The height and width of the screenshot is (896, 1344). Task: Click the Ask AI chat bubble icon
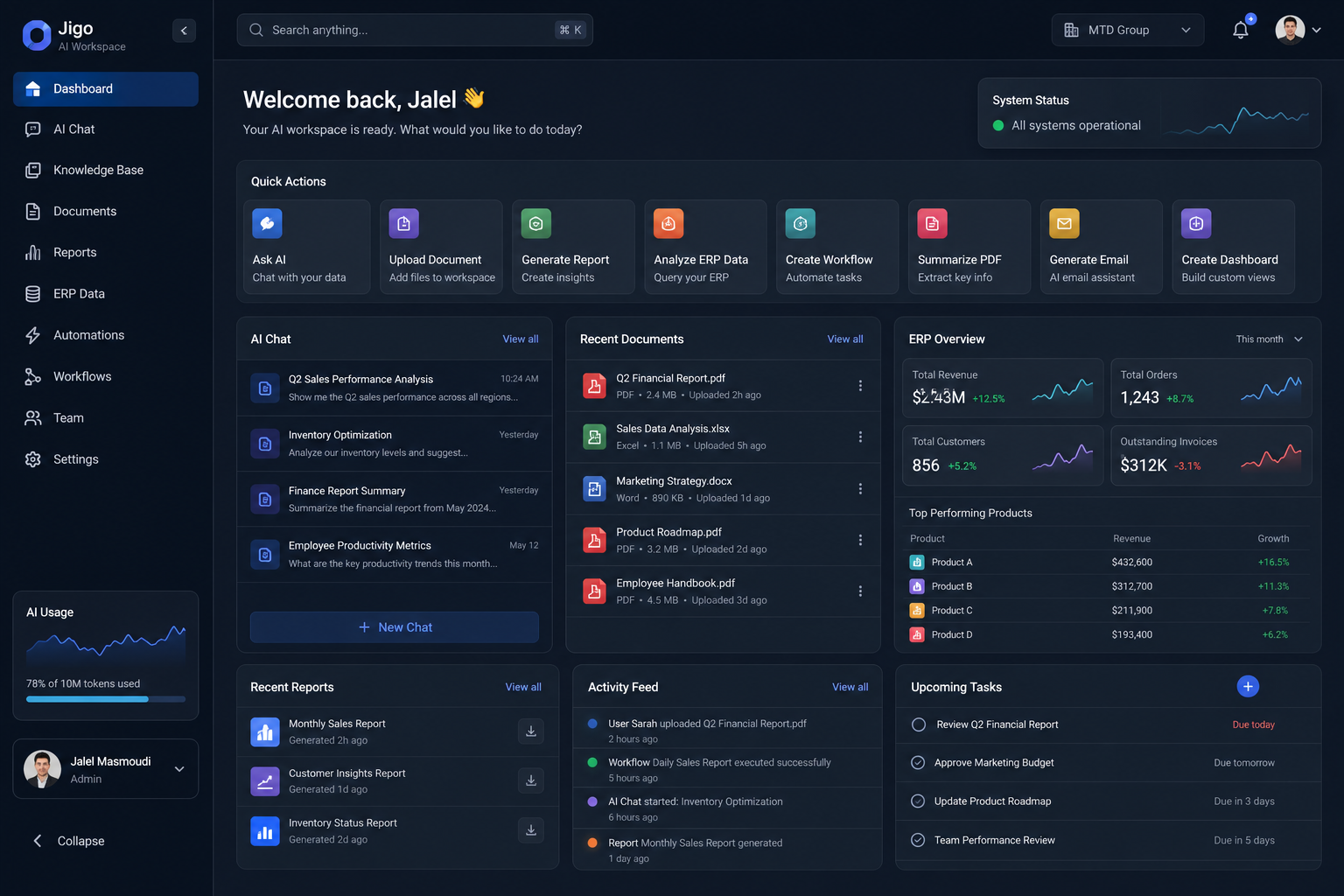[267, 223]
